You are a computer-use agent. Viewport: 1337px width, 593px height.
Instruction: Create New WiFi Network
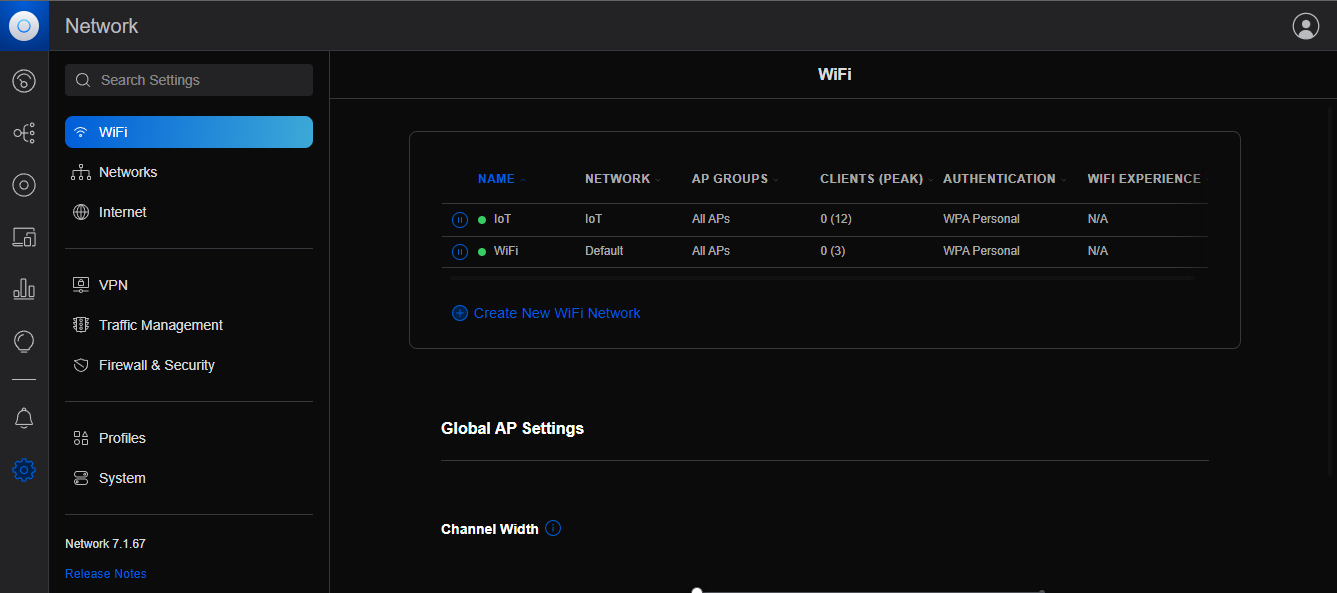coord(546,313)
